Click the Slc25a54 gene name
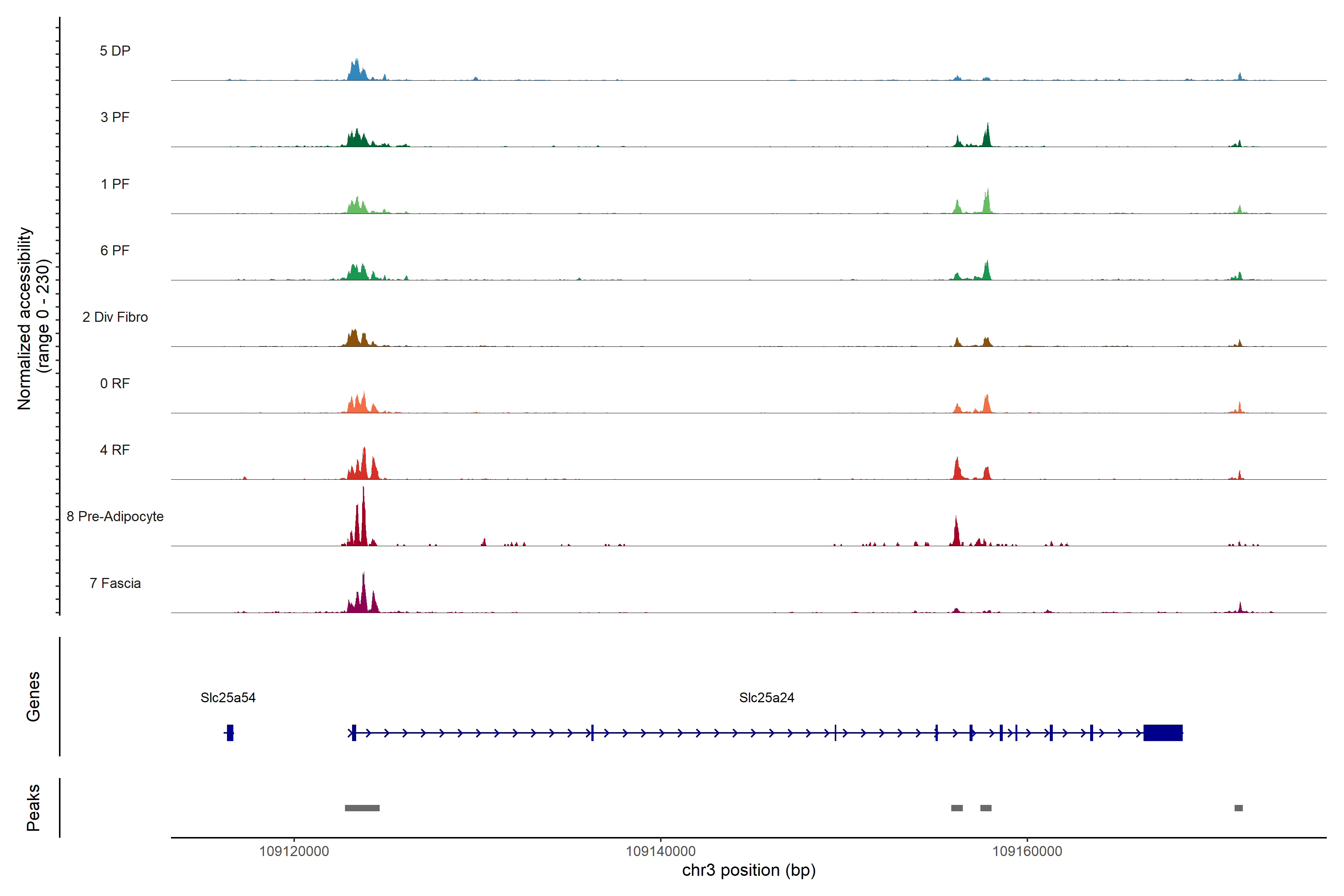This screenshot has width=1344, height=896. [227, 697]
